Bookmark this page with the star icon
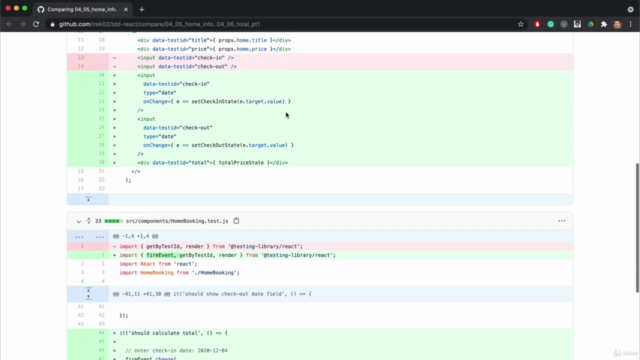Screen dimensions: 640x360 point(520,24)
